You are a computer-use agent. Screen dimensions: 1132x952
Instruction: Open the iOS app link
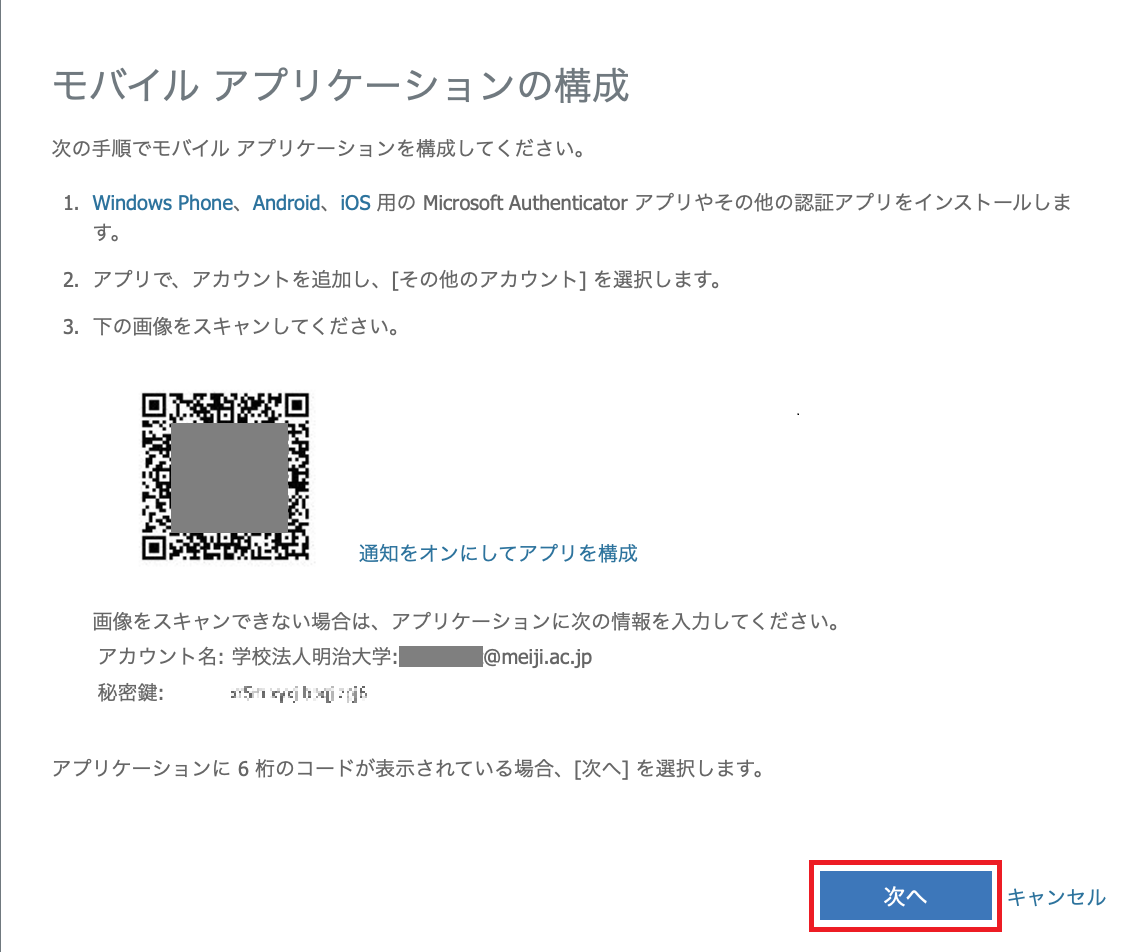pyautogui.click(x=355, y=203)
